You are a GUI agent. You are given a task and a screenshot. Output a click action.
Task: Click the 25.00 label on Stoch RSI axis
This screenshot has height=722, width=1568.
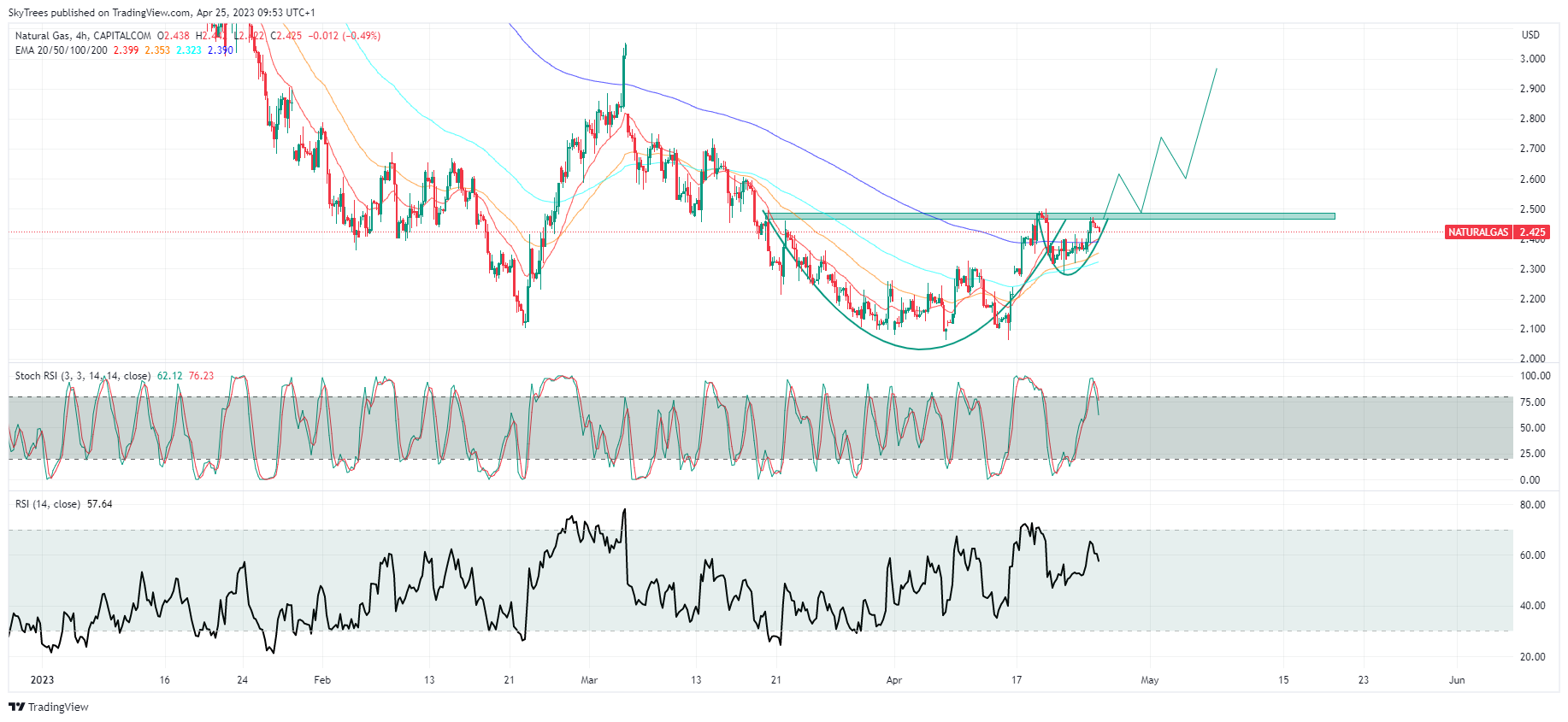click(1532, 454)
